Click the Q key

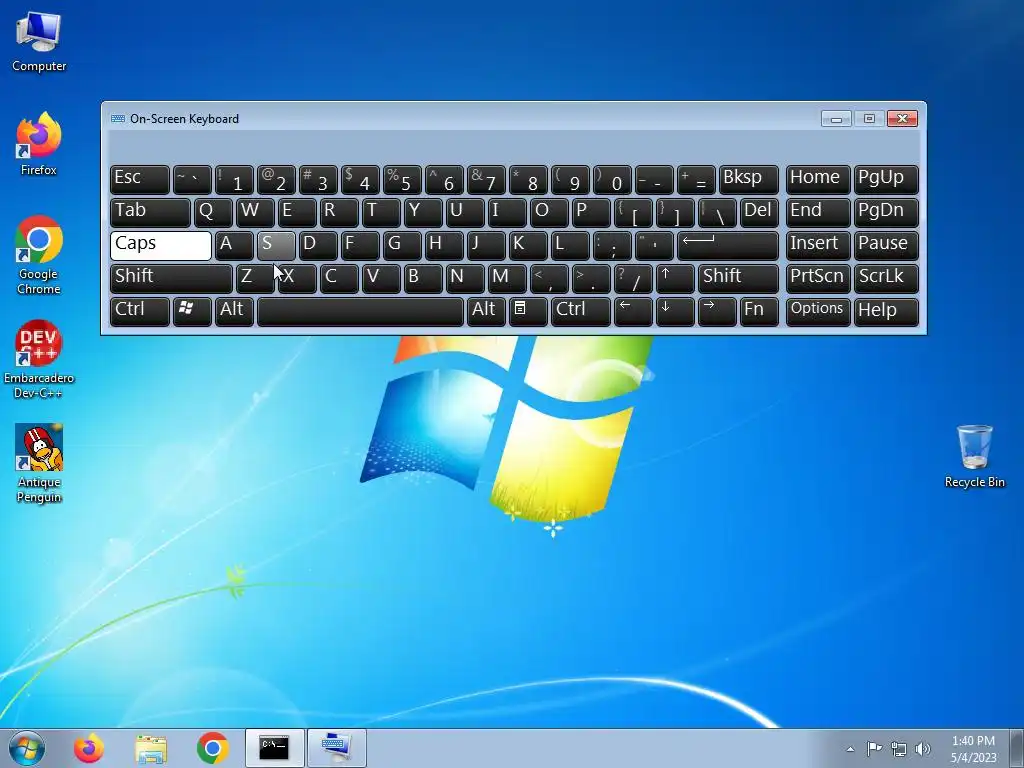point(213,213)
